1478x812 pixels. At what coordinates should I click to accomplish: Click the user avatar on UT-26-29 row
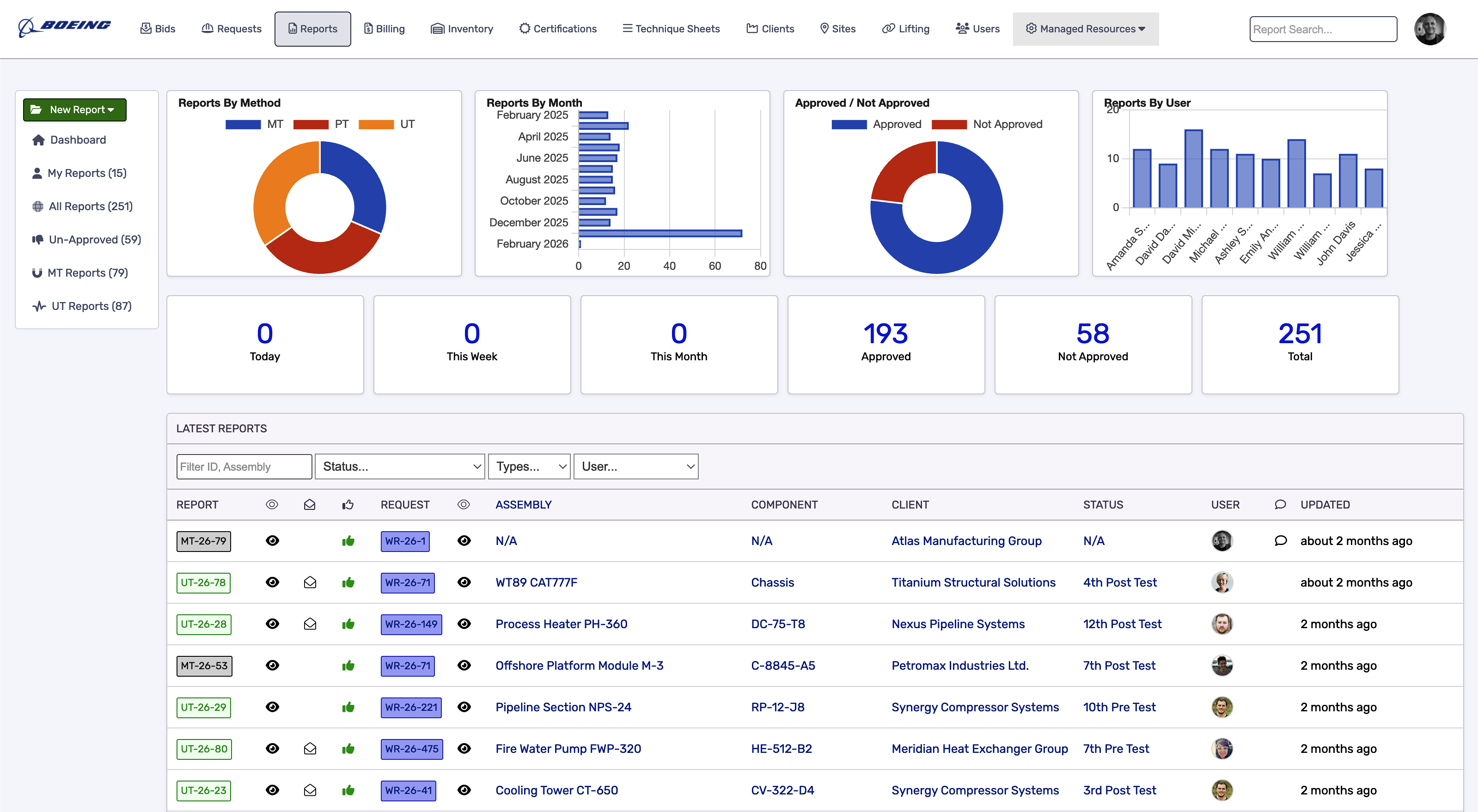click(1221, 707)
